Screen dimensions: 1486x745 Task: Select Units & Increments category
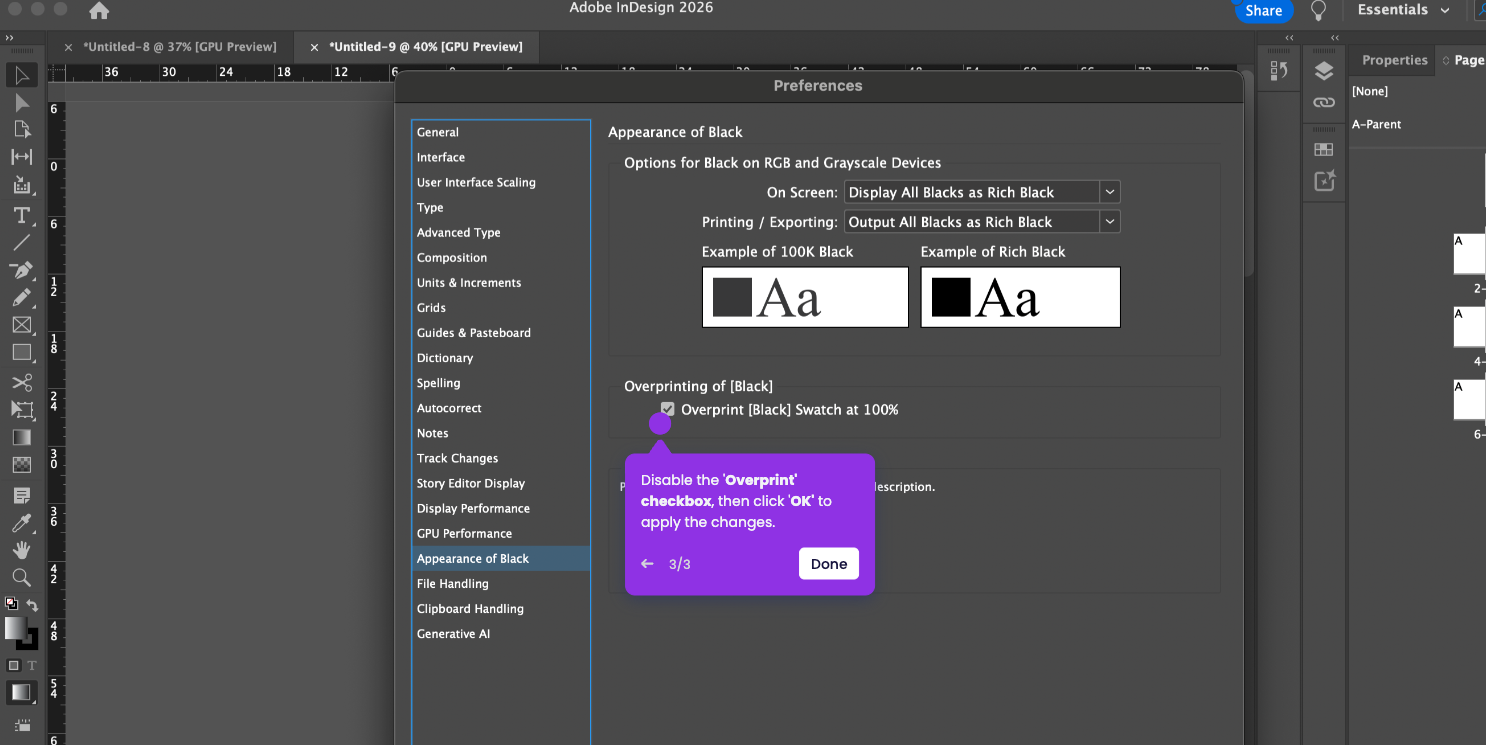click(x=501, y=282)
